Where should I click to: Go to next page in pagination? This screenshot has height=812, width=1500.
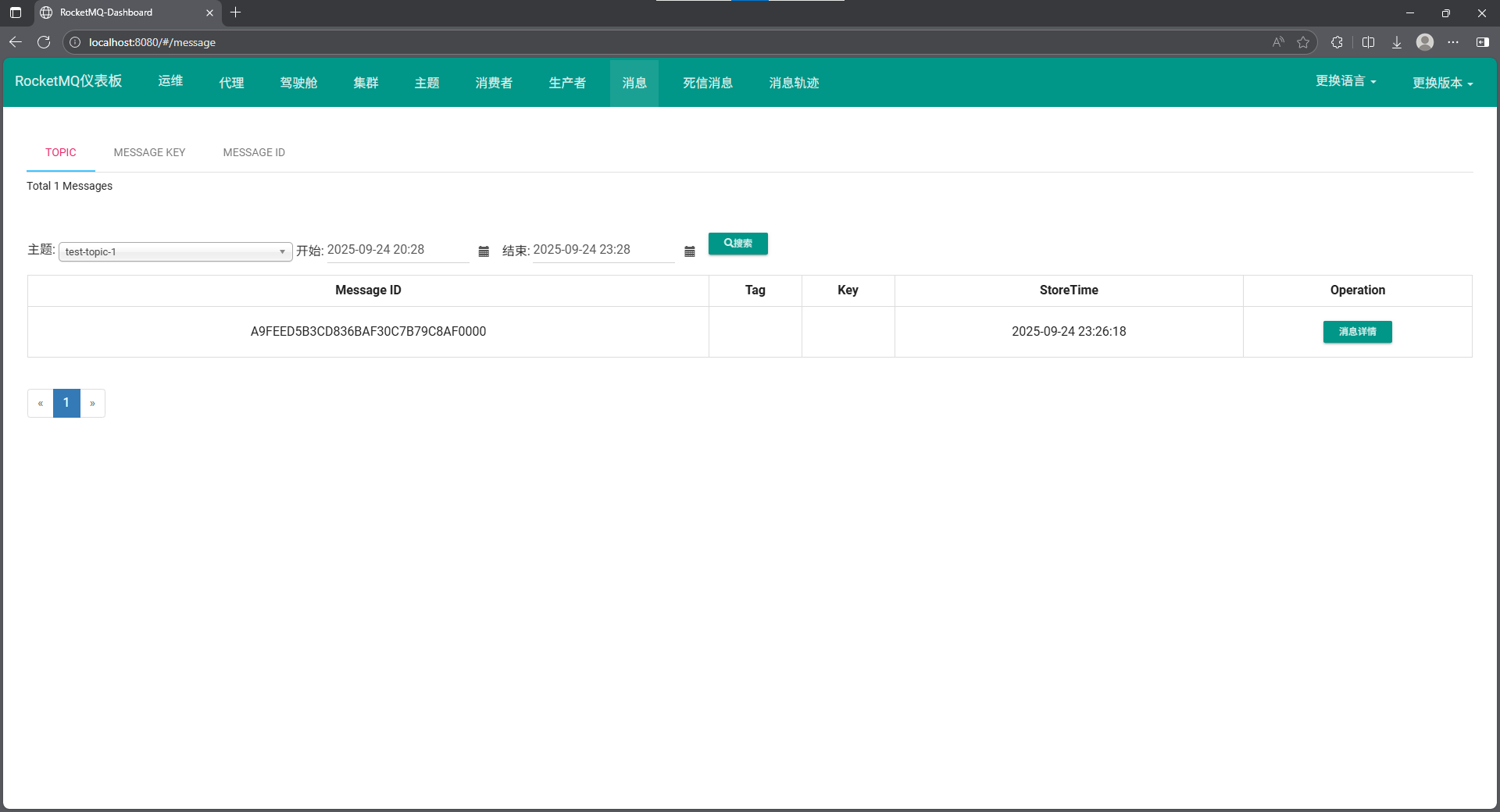click(92, 403)
